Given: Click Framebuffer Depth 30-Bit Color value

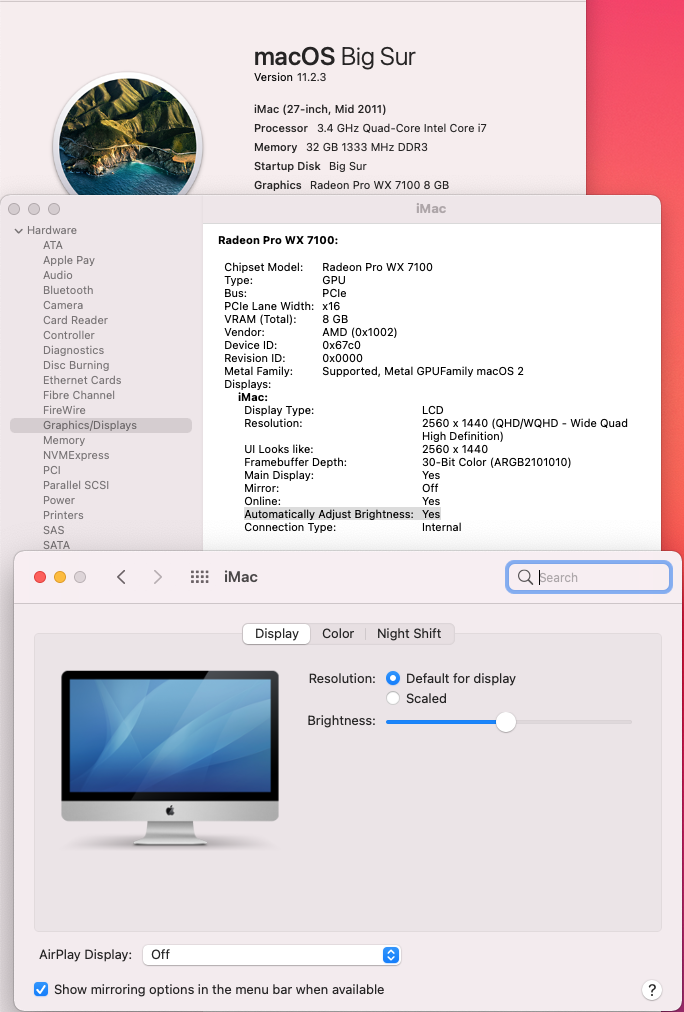Looking at the screenshot, I should 496,462.
